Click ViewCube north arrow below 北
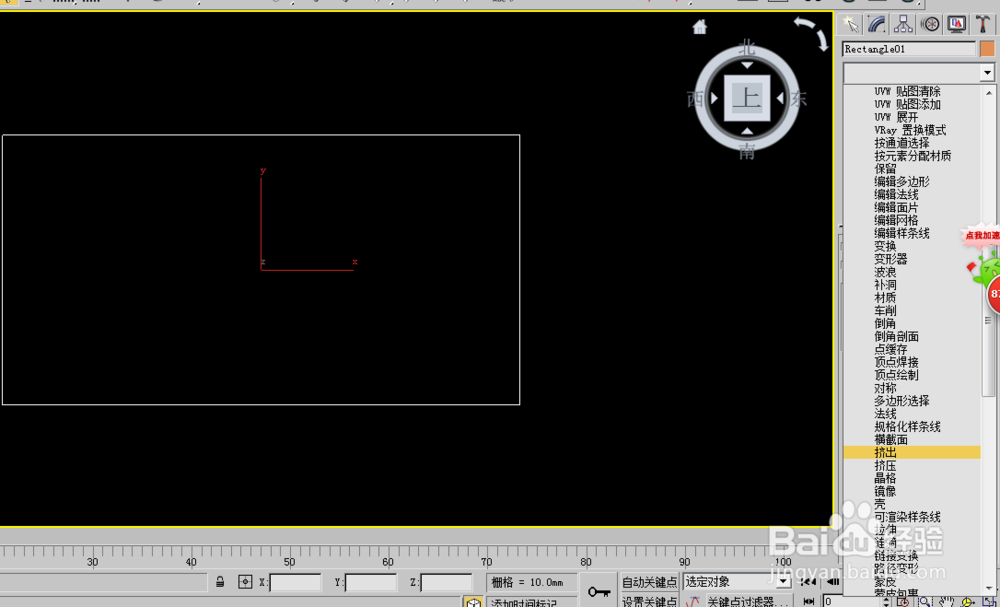This screenshot has height=607, width=1000. 747,65
